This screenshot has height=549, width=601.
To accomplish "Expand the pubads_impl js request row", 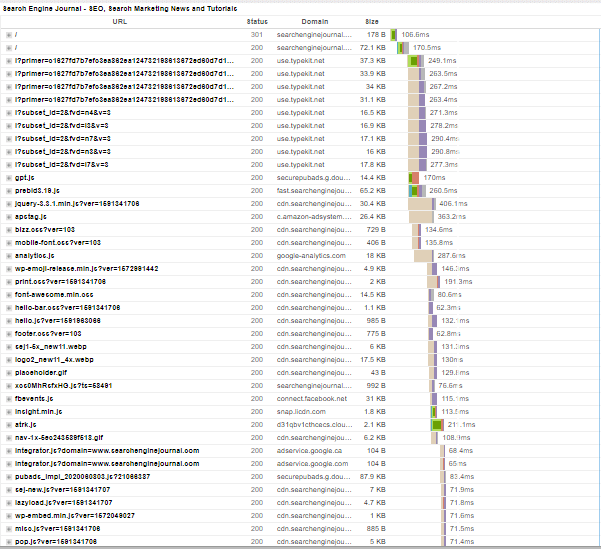I will coord(8,477).
